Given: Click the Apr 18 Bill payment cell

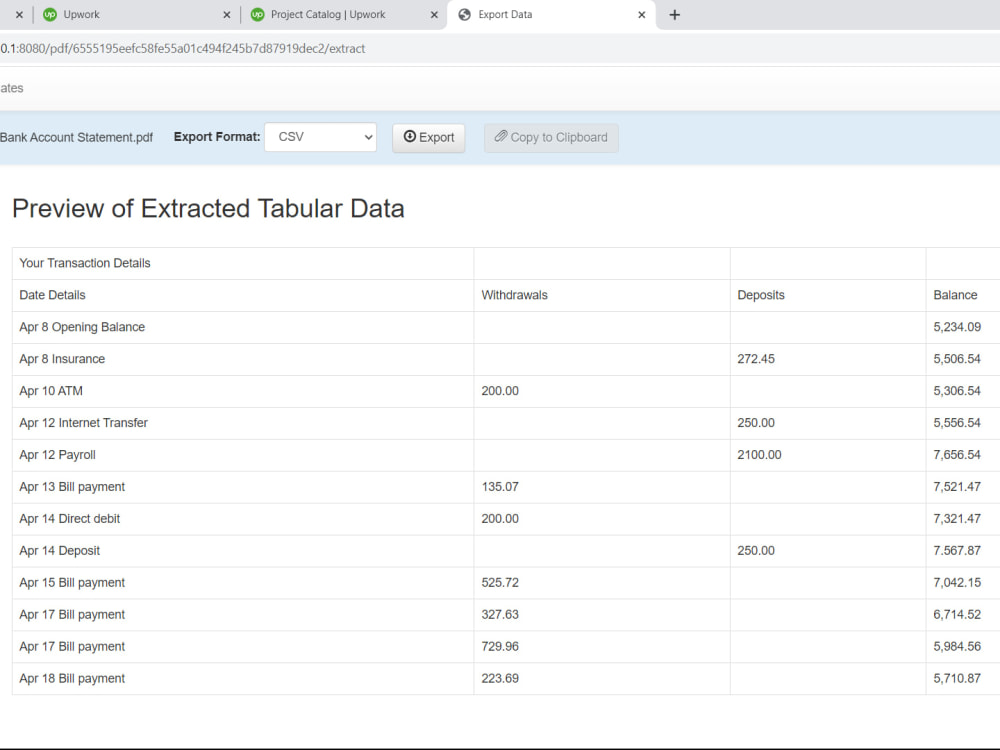Looking at the screenshot, I should 243,679.
